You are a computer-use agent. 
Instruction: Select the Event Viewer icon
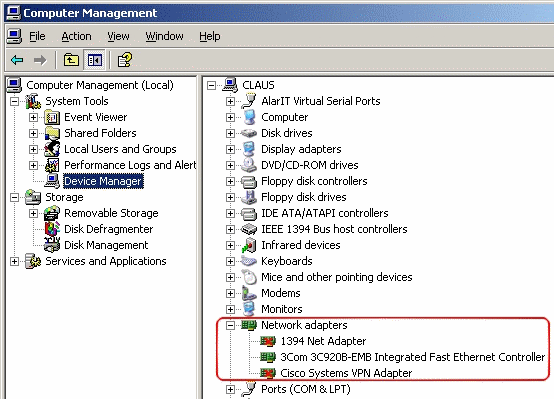click(52, 117)
